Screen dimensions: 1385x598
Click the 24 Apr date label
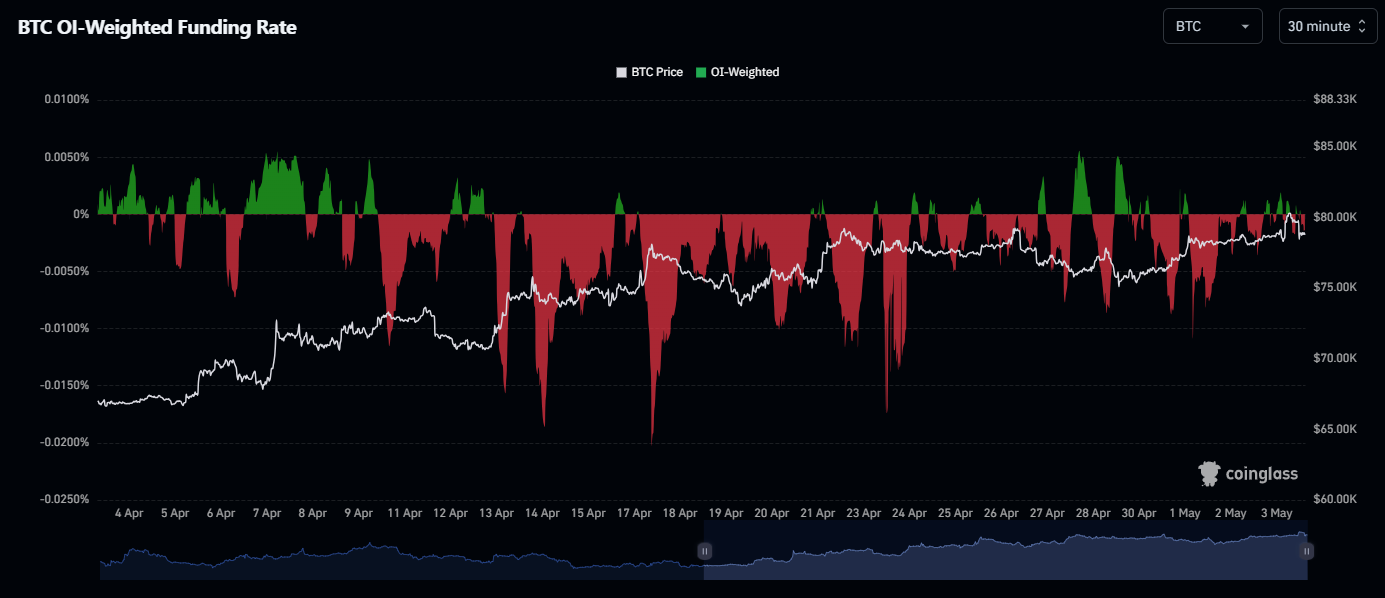click(x=909, y=513)
